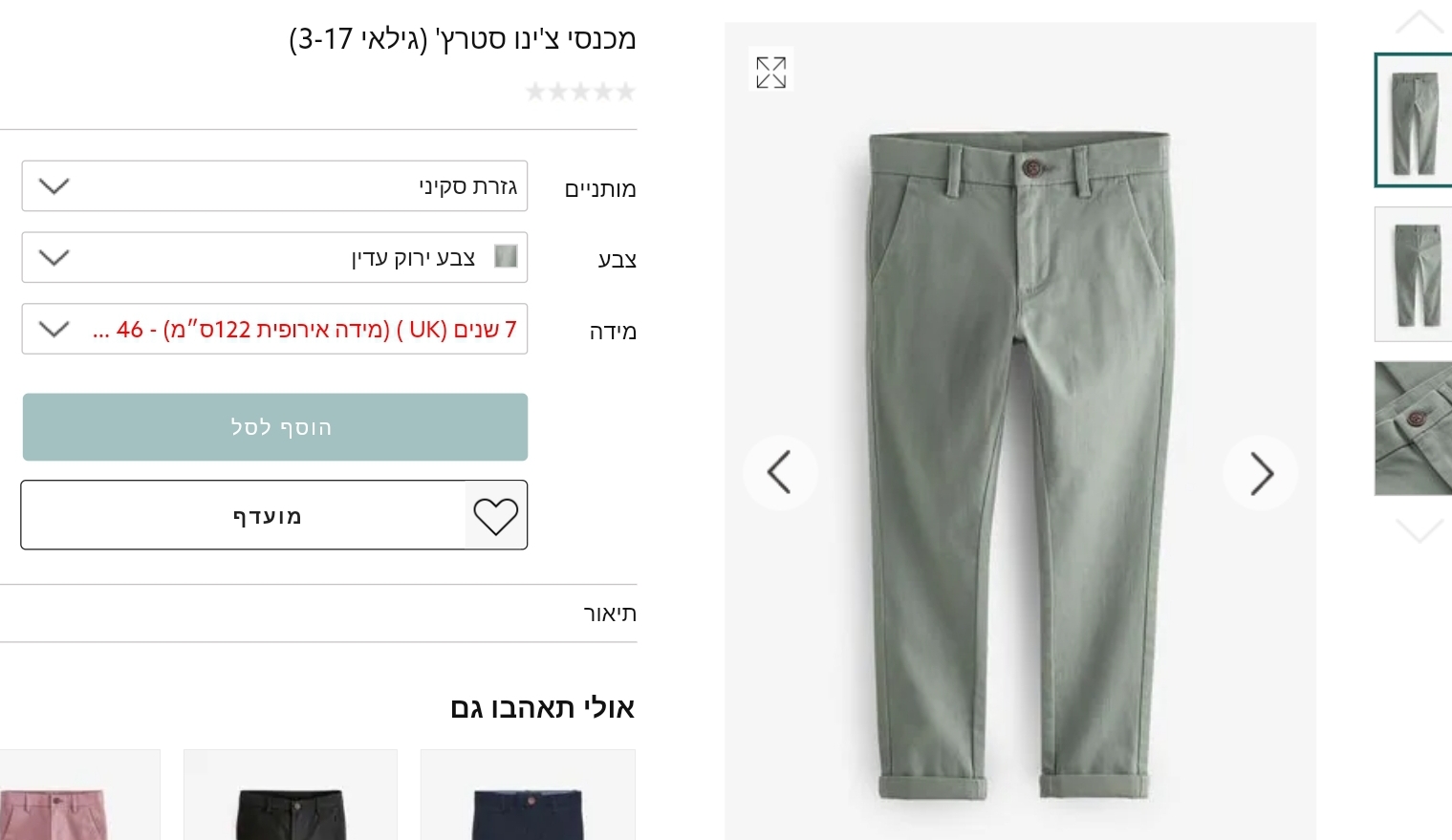Click the green colour swatch

tap(506, 257)
